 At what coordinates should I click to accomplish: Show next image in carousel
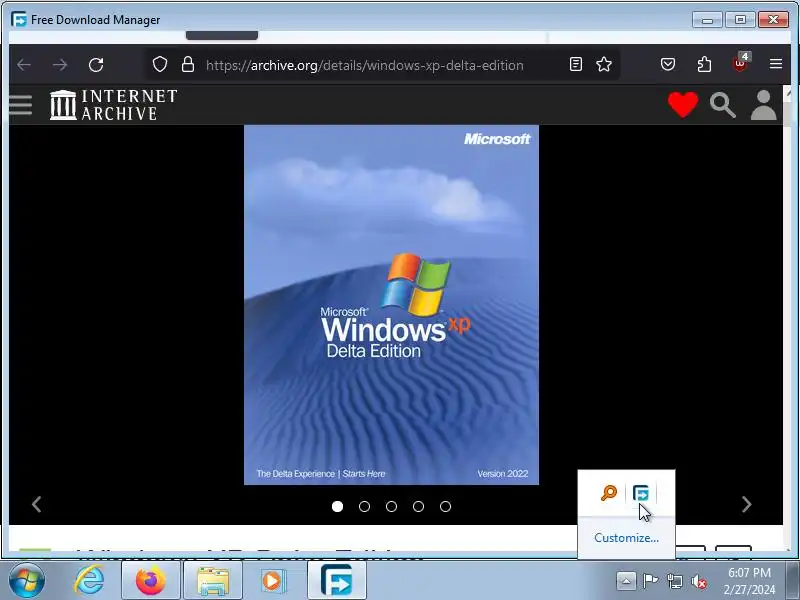tap(746, 504)
